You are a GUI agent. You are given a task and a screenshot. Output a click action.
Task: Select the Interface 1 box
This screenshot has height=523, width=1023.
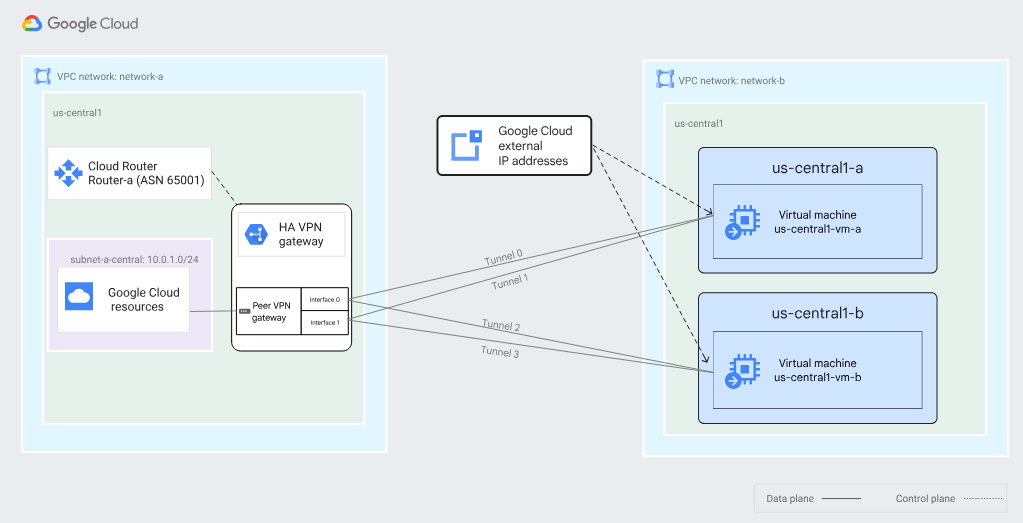pos(325,323)
